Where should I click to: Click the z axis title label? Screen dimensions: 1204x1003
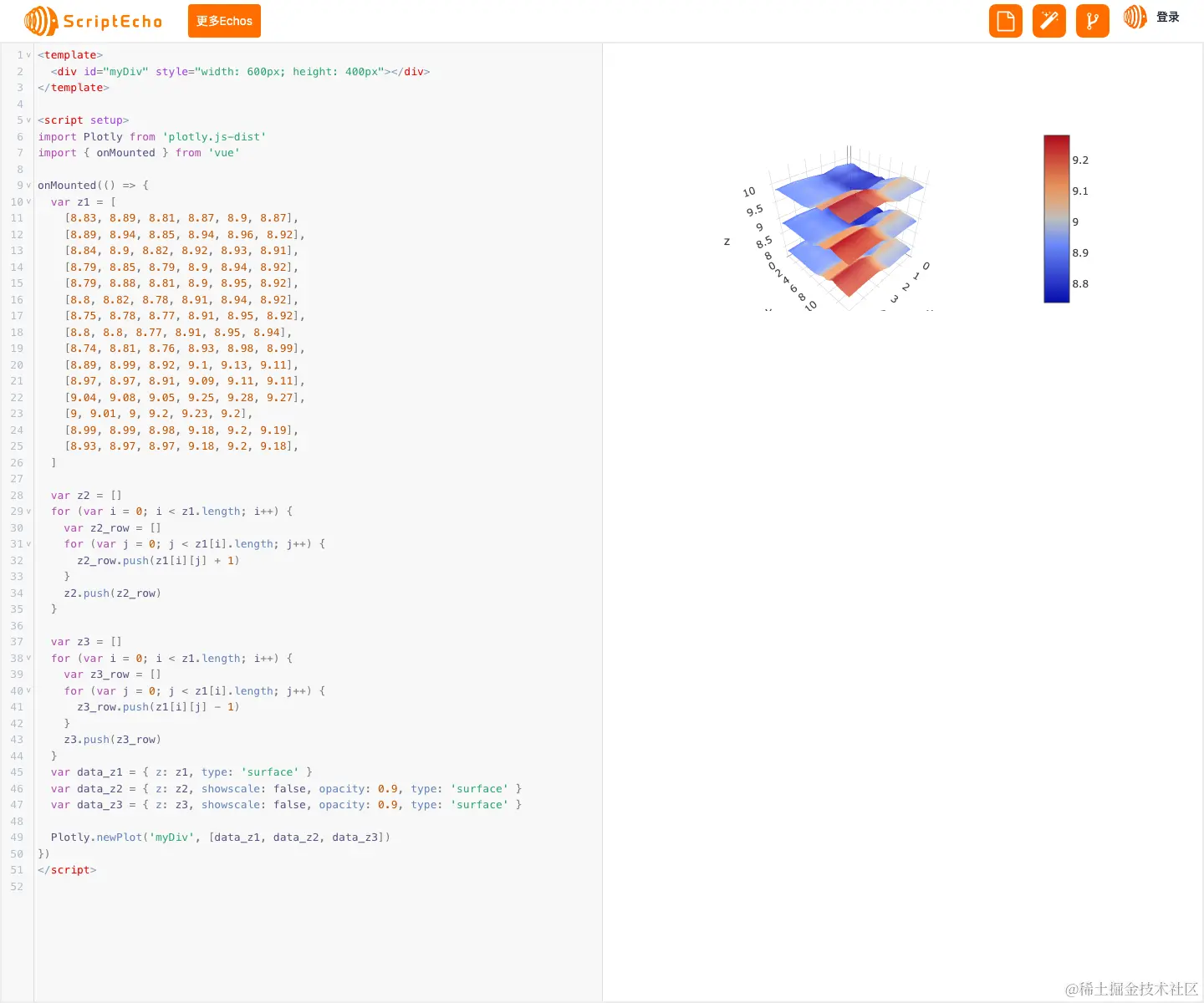pos(727,242)
